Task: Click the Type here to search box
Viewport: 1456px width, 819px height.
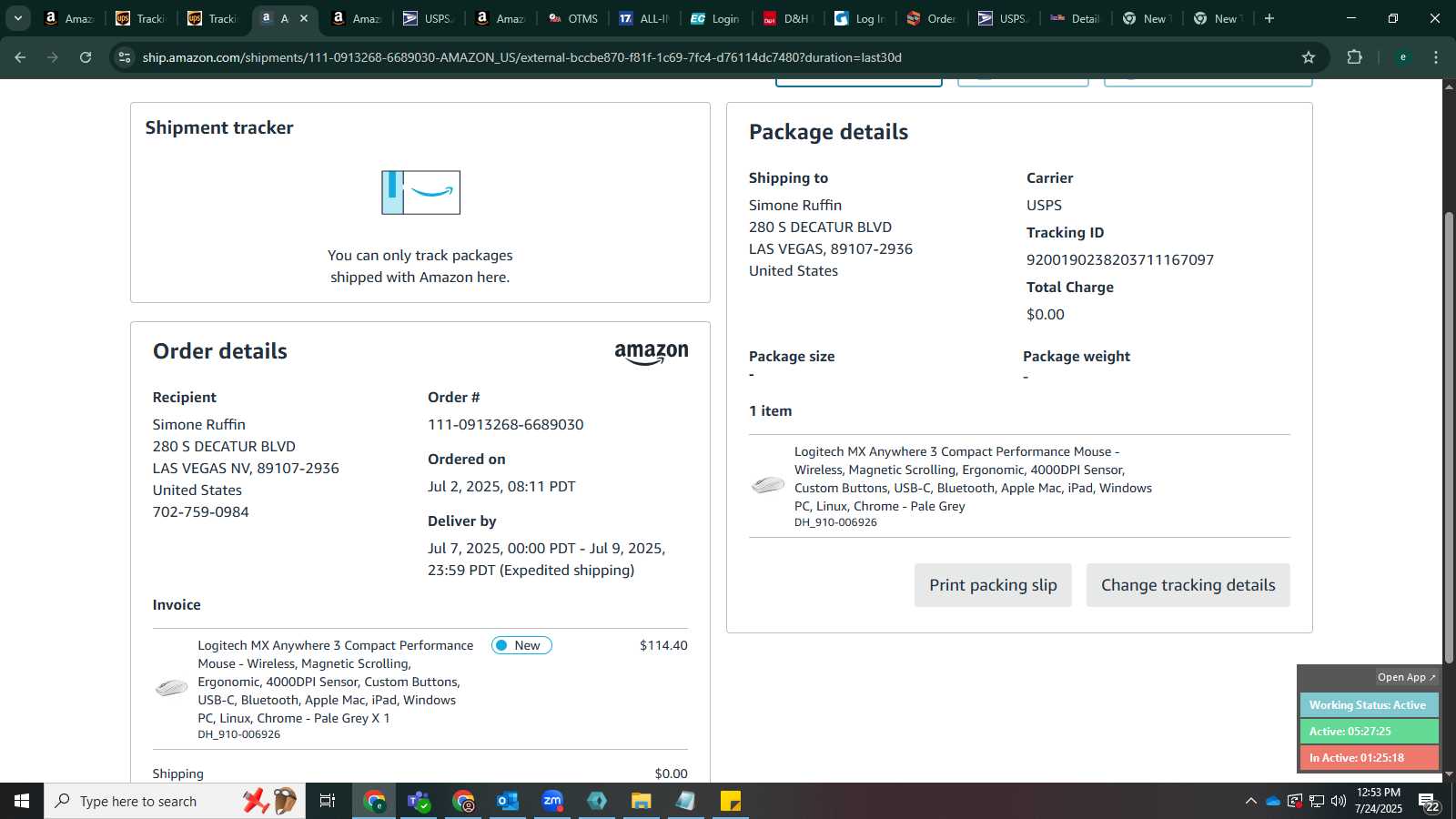Action: click(x=175, y=801)
